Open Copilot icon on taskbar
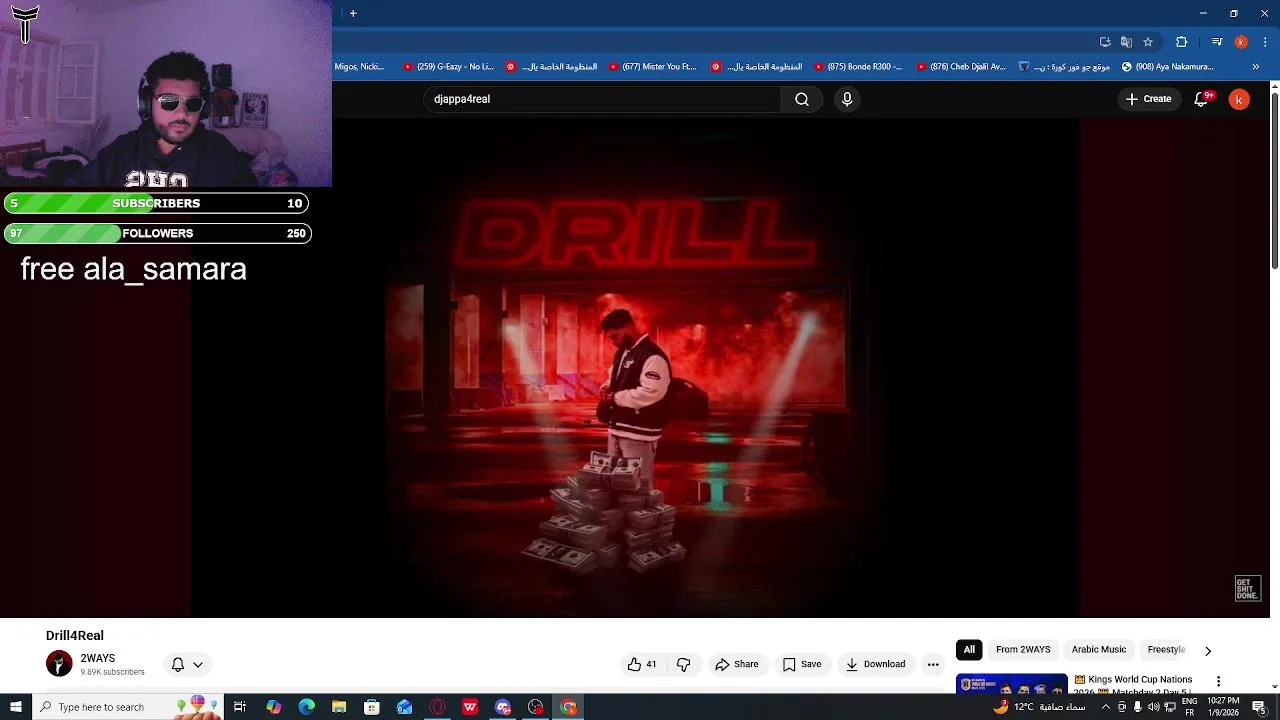This screenshot has width=1280, height=720. [x=273, y=707]
